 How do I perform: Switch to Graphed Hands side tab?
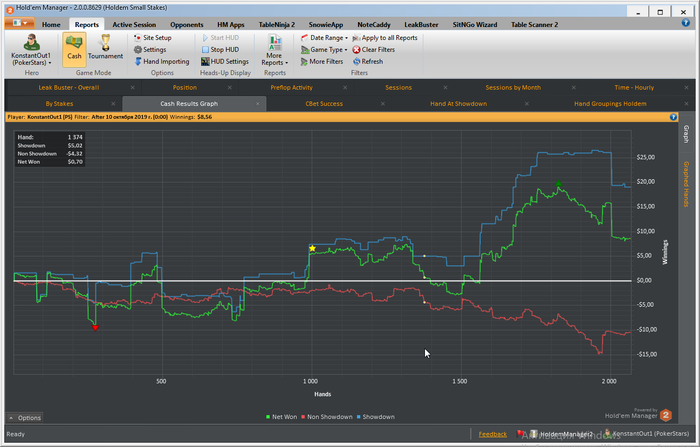tap(686, 184)
